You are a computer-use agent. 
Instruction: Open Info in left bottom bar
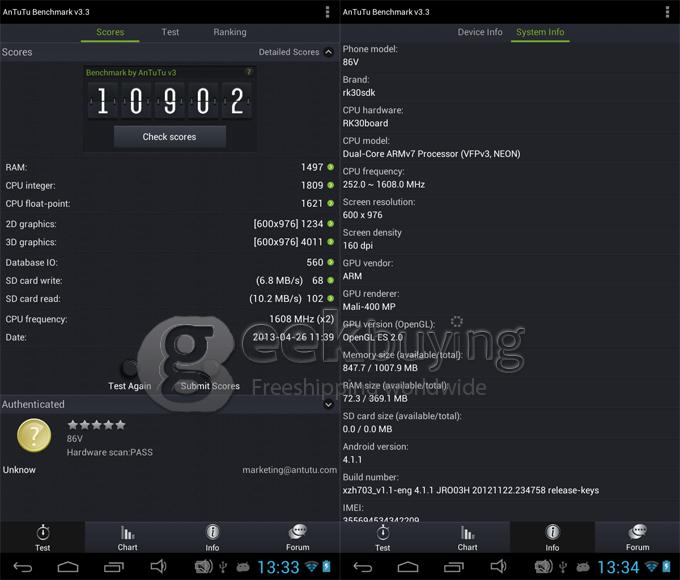point(212,537)
